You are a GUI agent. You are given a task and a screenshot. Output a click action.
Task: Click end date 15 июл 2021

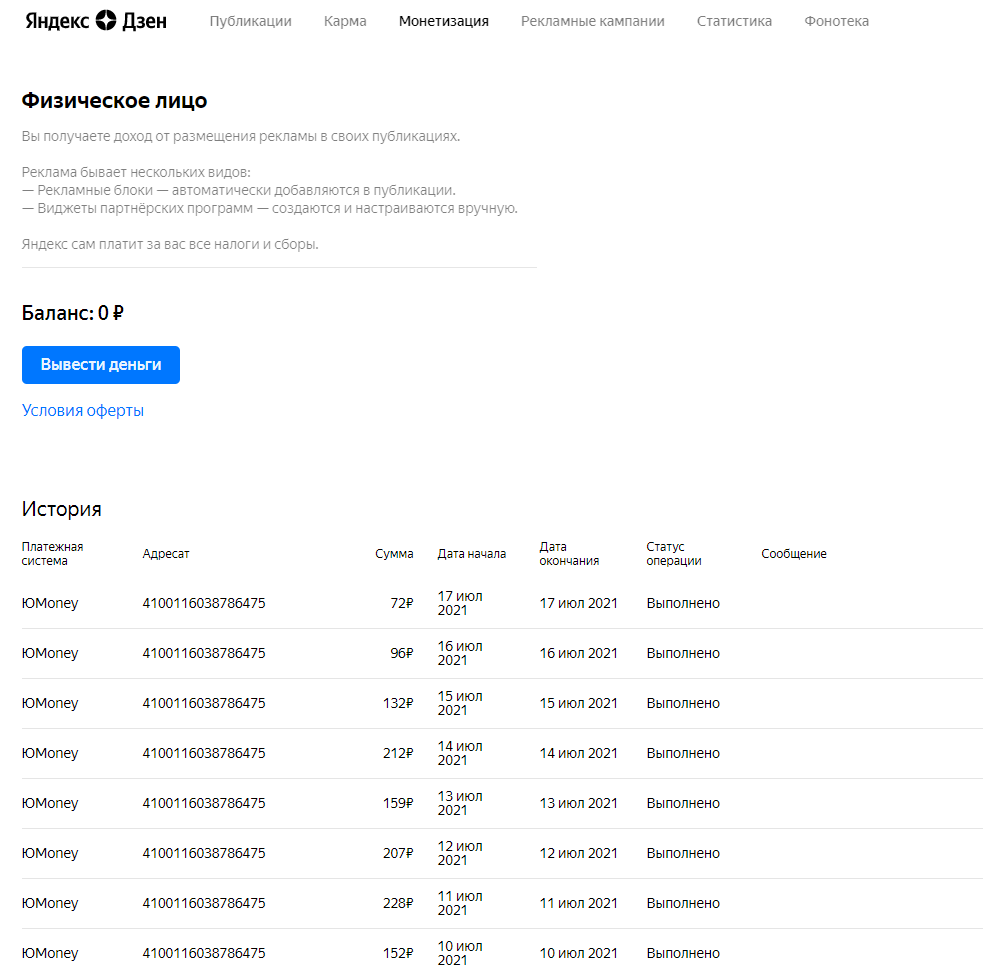coord(579,703)
